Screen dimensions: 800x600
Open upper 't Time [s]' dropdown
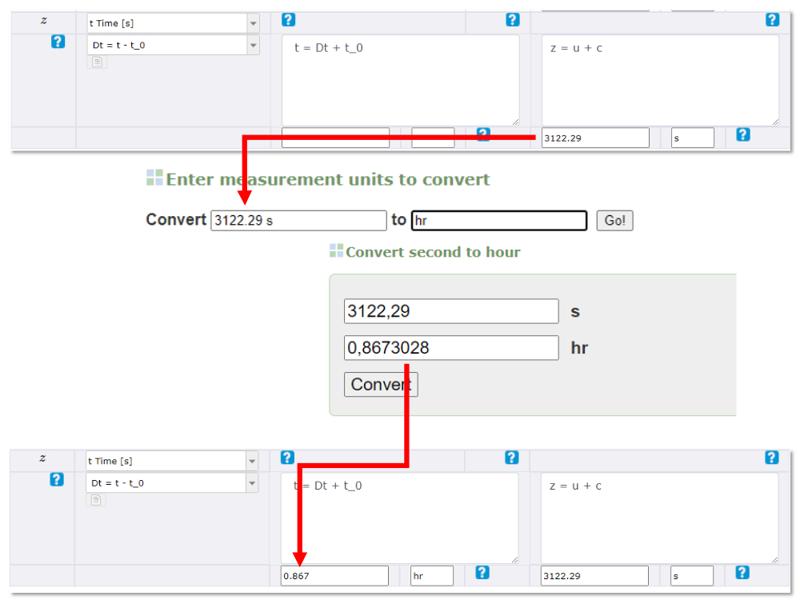[x=173, y=23]
